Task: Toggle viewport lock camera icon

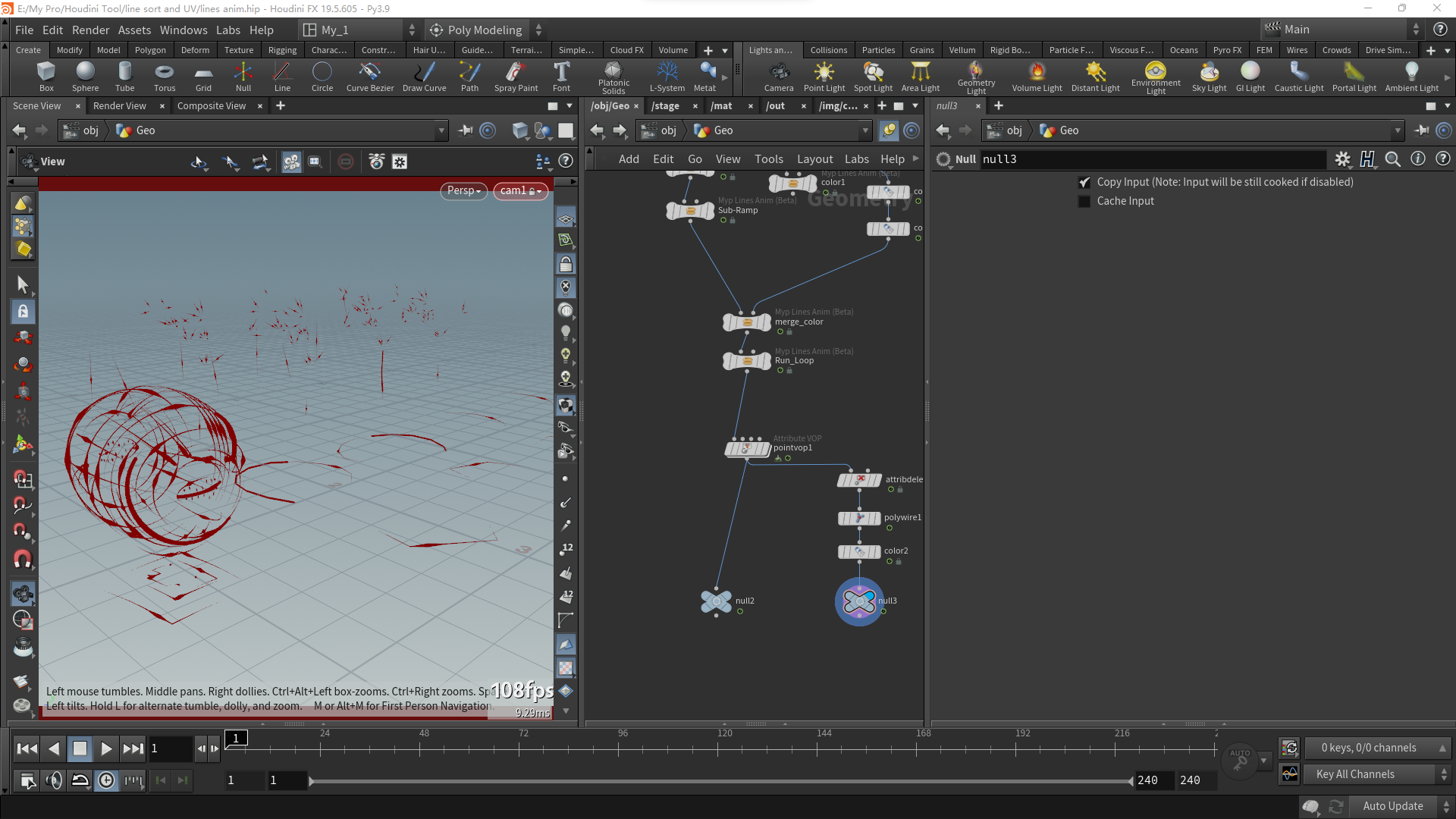Action: 566,264
